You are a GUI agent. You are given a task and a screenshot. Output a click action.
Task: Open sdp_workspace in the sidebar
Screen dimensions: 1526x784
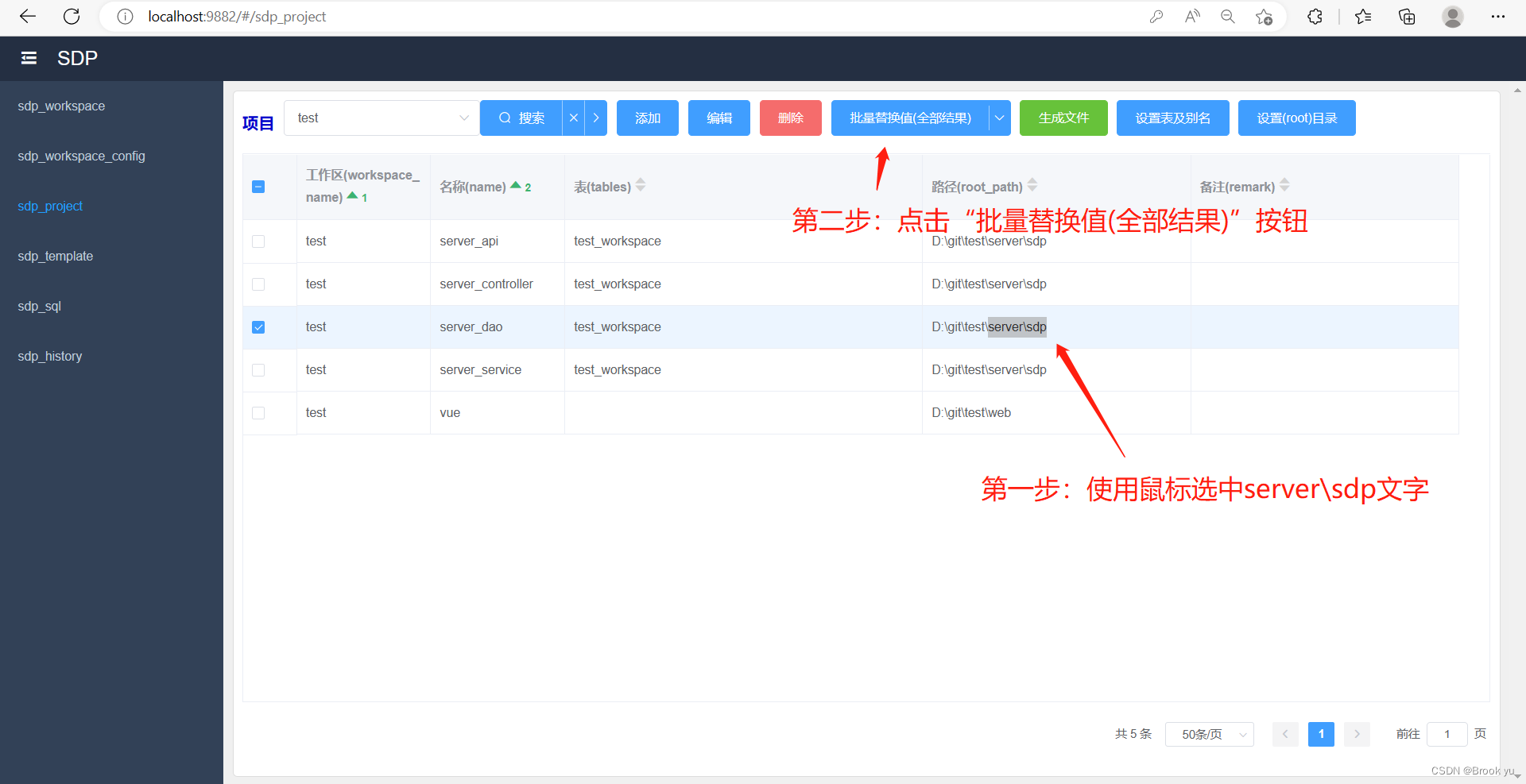coord(61,106)
